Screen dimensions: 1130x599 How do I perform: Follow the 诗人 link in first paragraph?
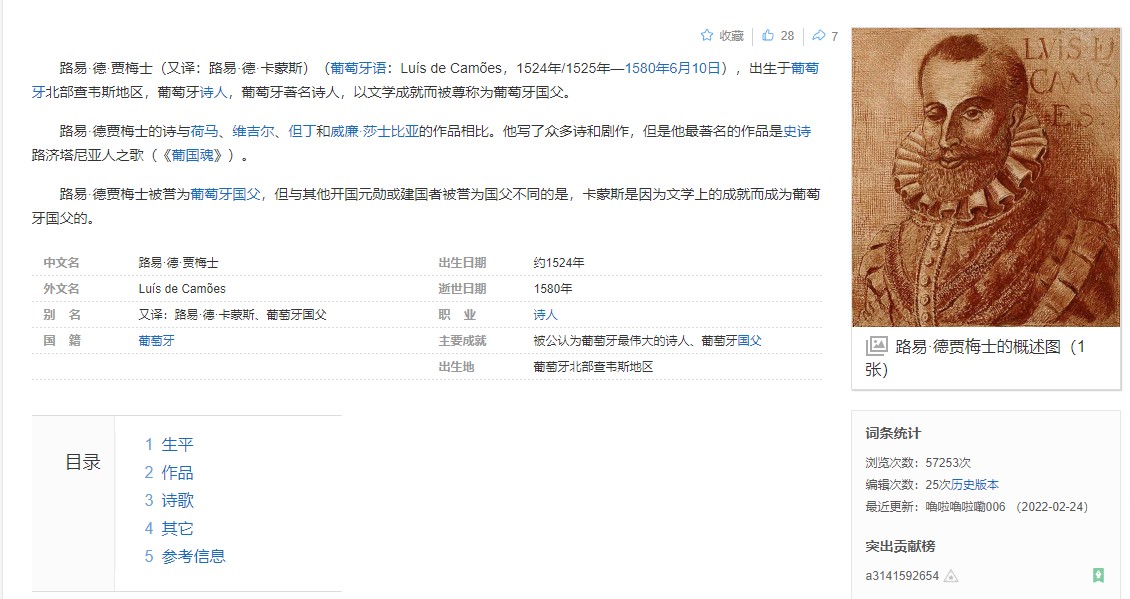[x=213, y=92]
